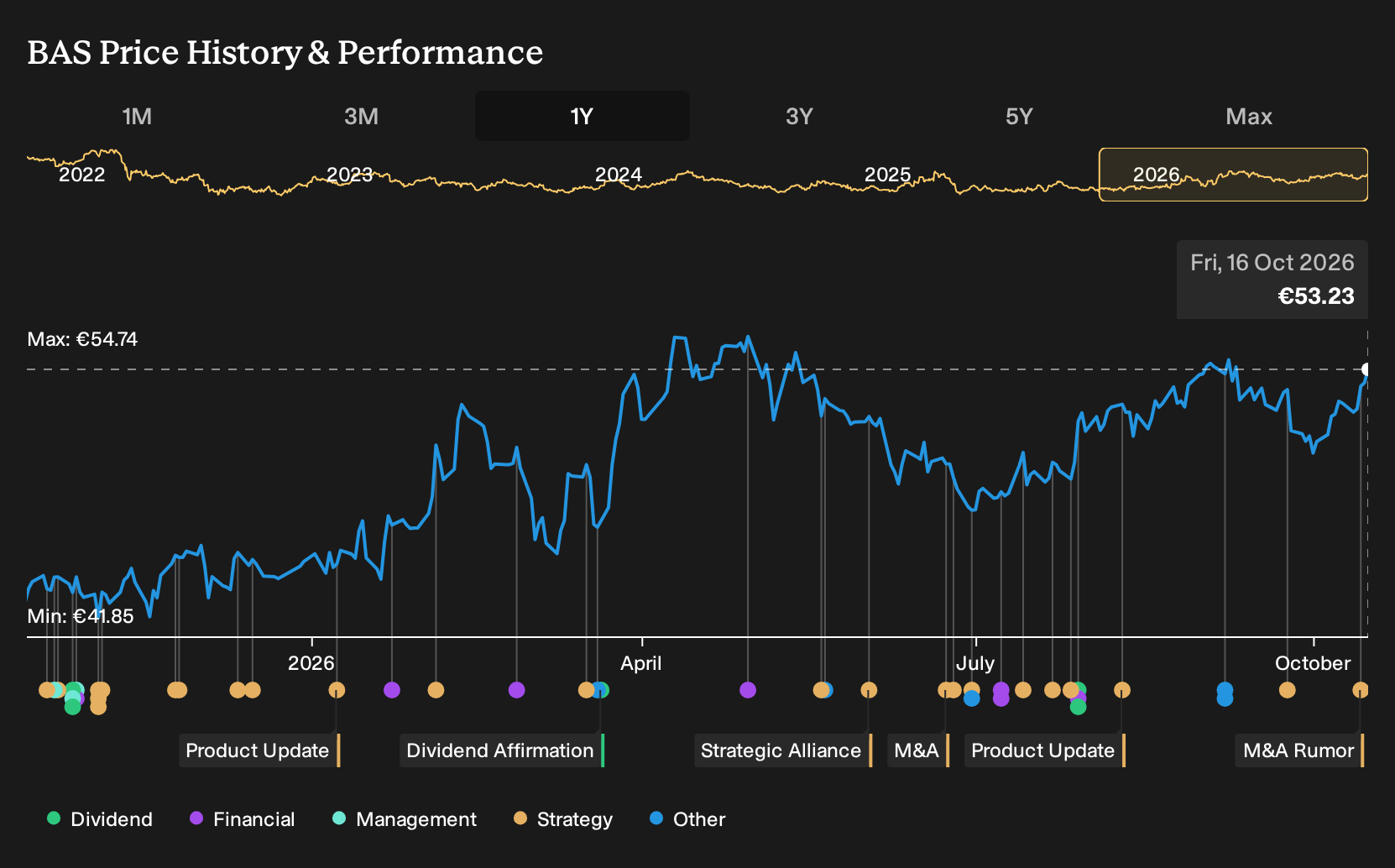Screen dimensions: 1395x868
Task: Toggle Dividend events in legend
Action: click(x=100, y=819)
